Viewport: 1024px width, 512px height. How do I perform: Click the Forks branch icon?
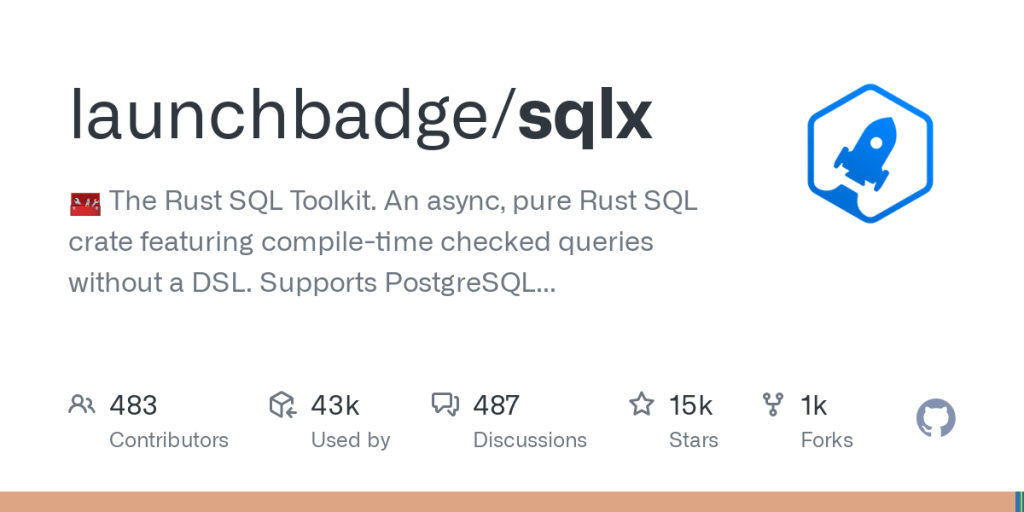pyautogui.click(x=773, y=405)
